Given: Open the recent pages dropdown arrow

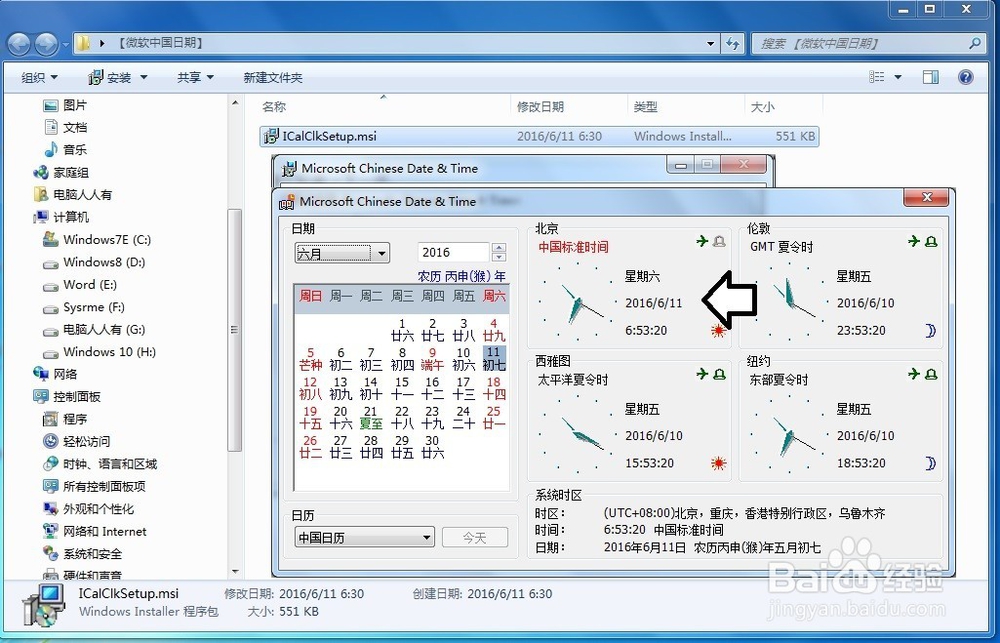Looking at the screenshot, I should pos(66,44).
